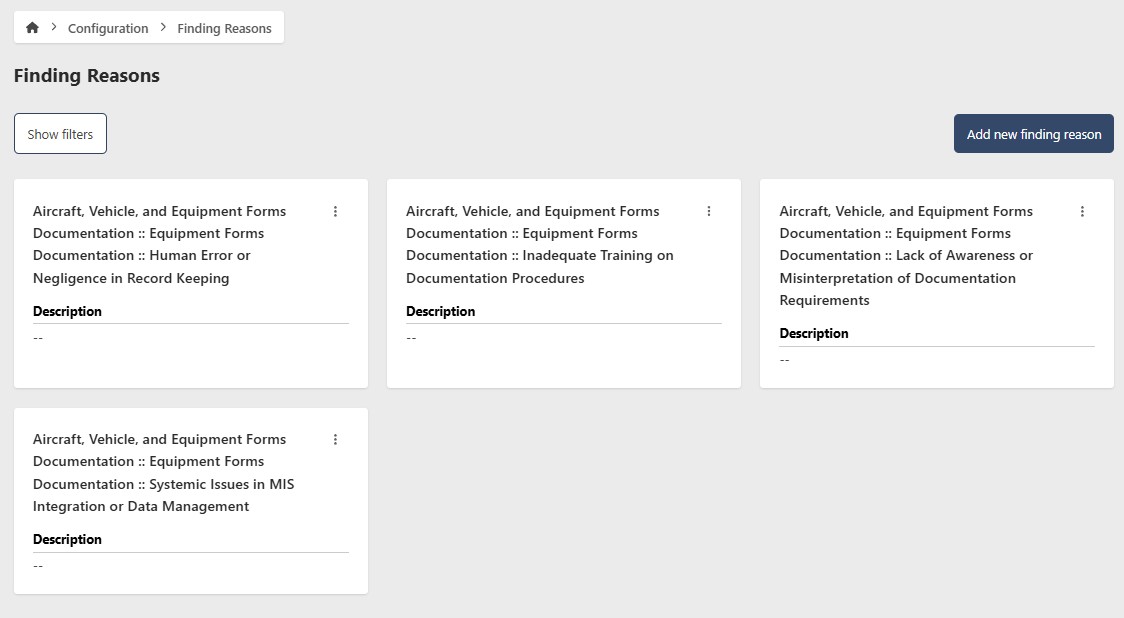Expand the Show filters panel
Image resolution: width=1124 pixels, height=618 pixels.
(x=60, y=134)
